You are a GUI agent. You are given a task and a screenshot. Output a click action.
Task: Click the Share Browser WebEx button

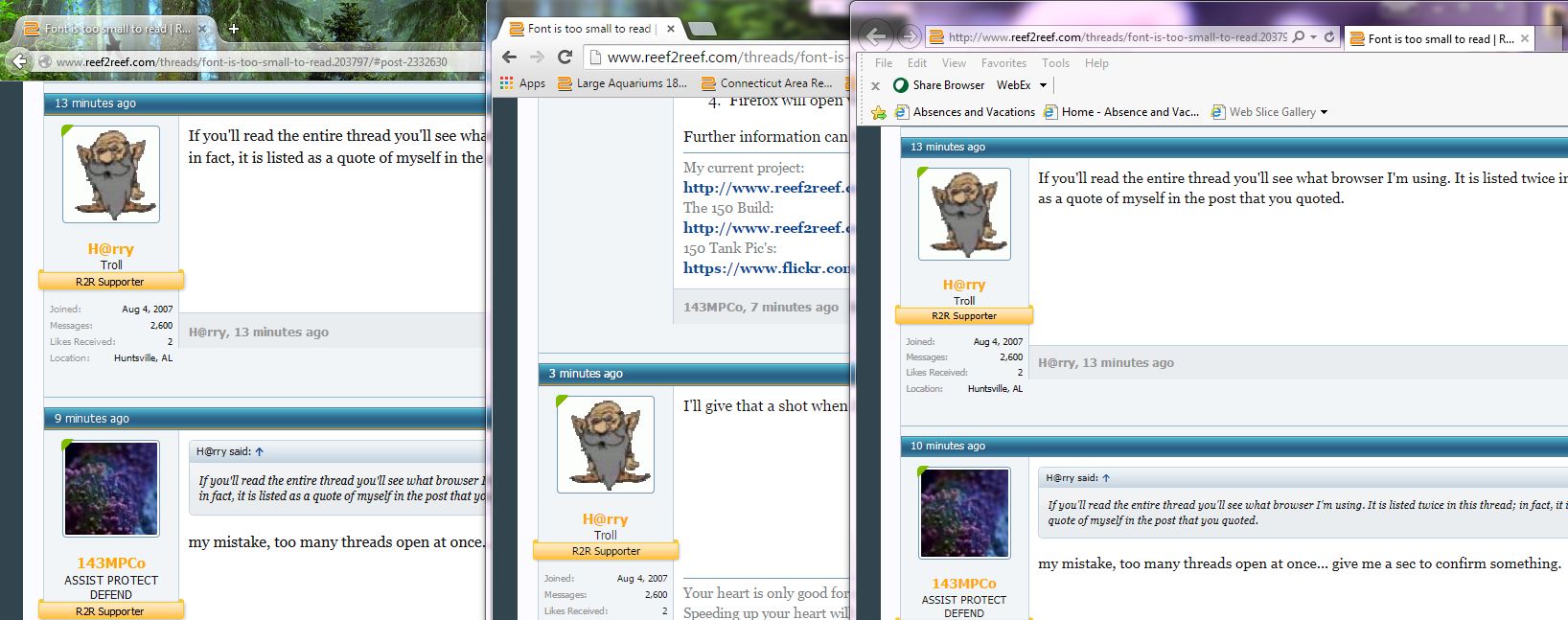(x=939, y=85)
